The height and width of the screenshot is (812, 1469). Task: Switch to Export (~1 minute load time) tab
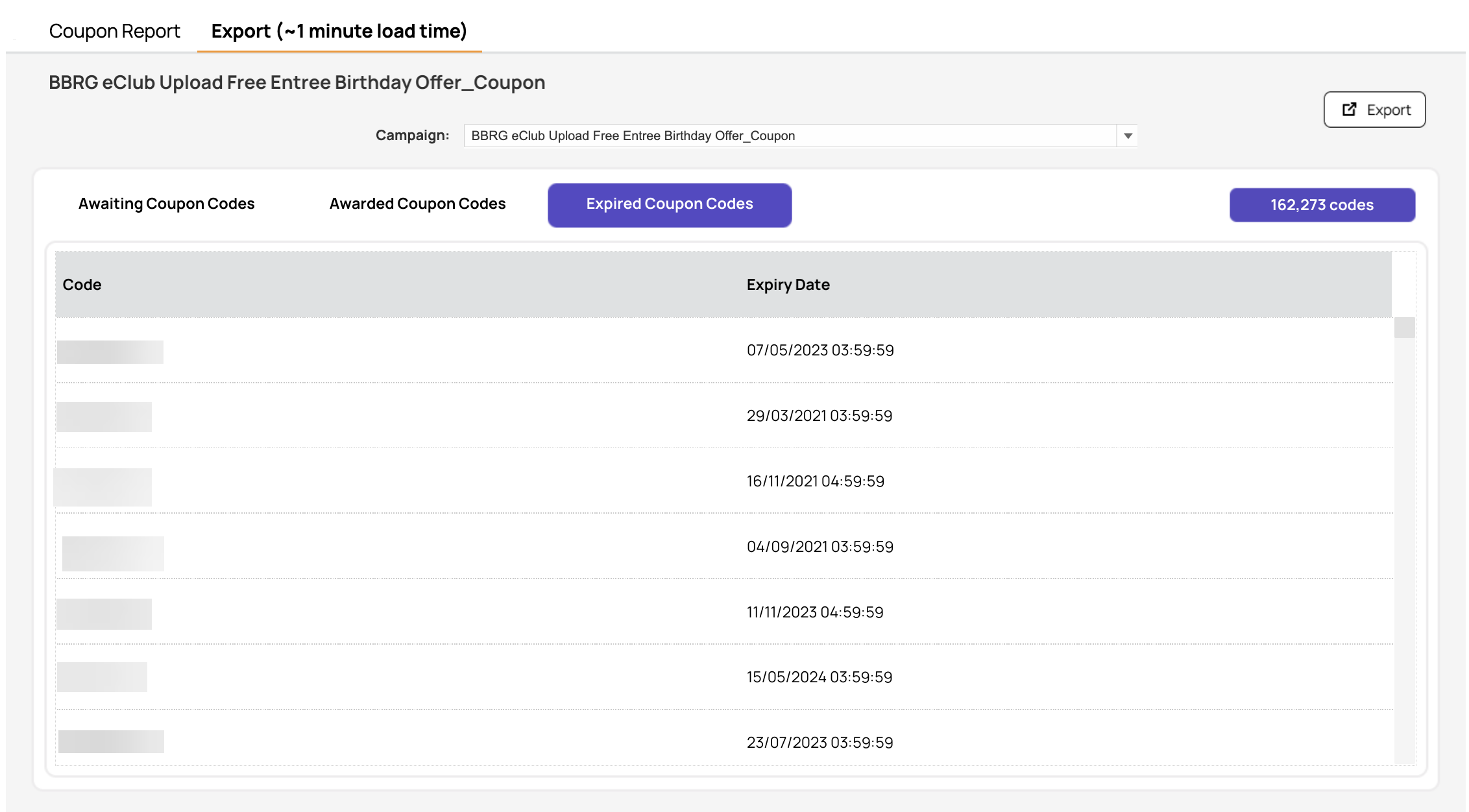(339, 31)
